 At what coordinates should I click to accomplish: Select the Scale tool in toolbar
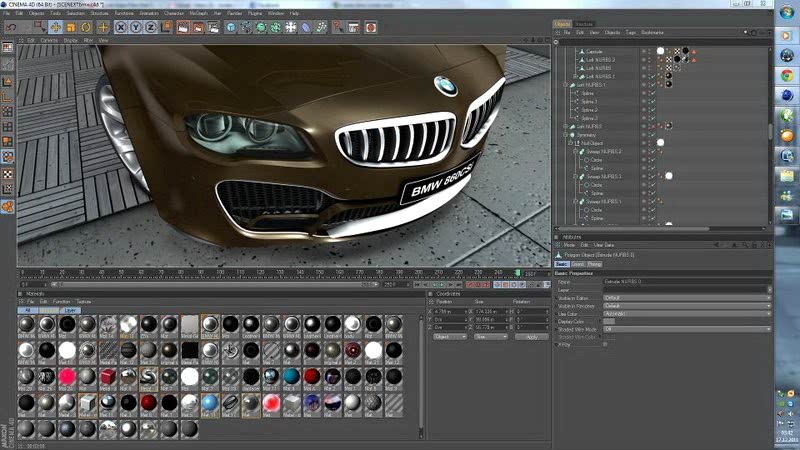(x=70, y=27)
